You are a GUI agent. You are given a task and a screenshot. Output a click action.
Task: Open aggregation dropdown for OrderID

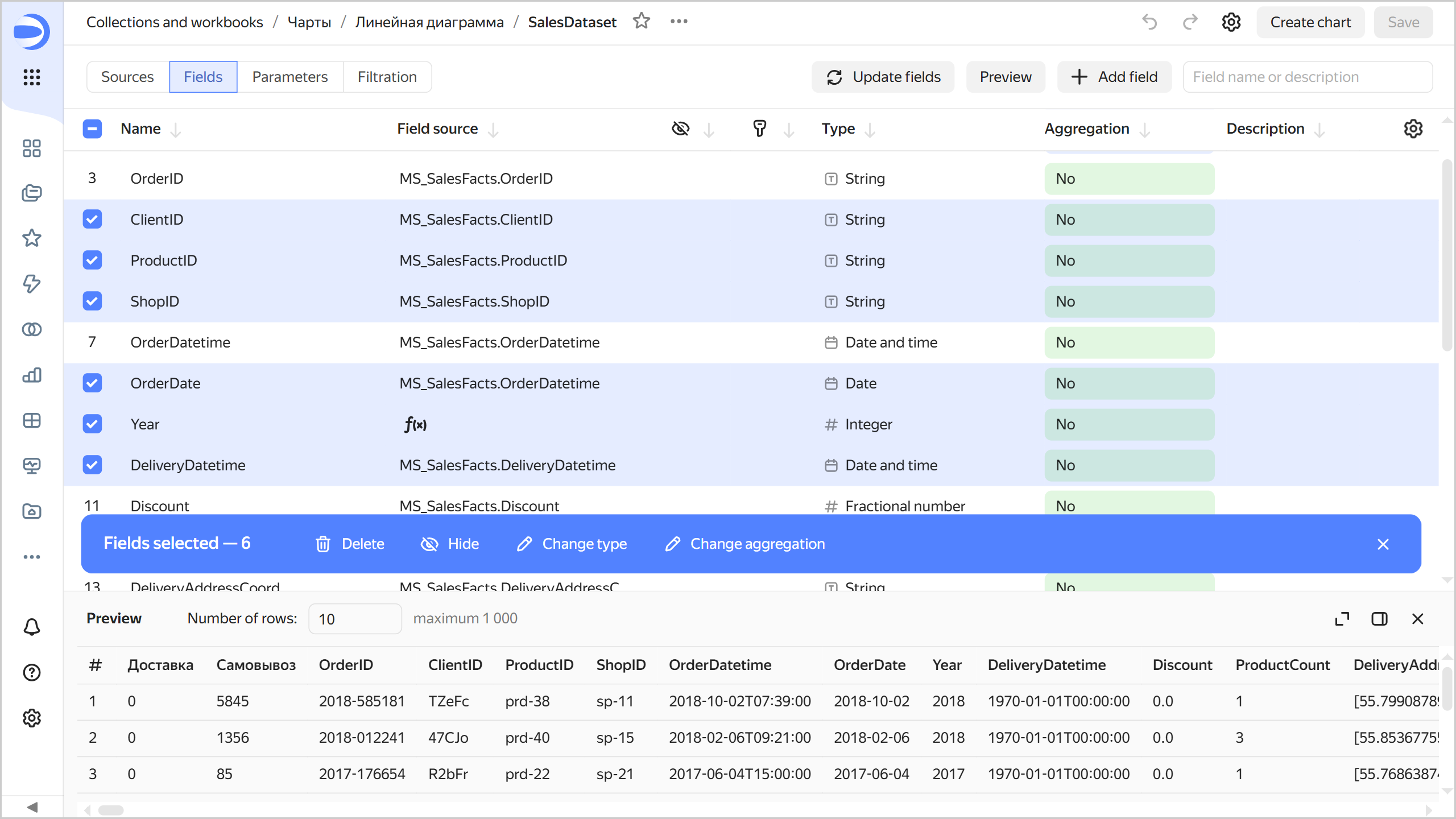[x=1129, y=179]
